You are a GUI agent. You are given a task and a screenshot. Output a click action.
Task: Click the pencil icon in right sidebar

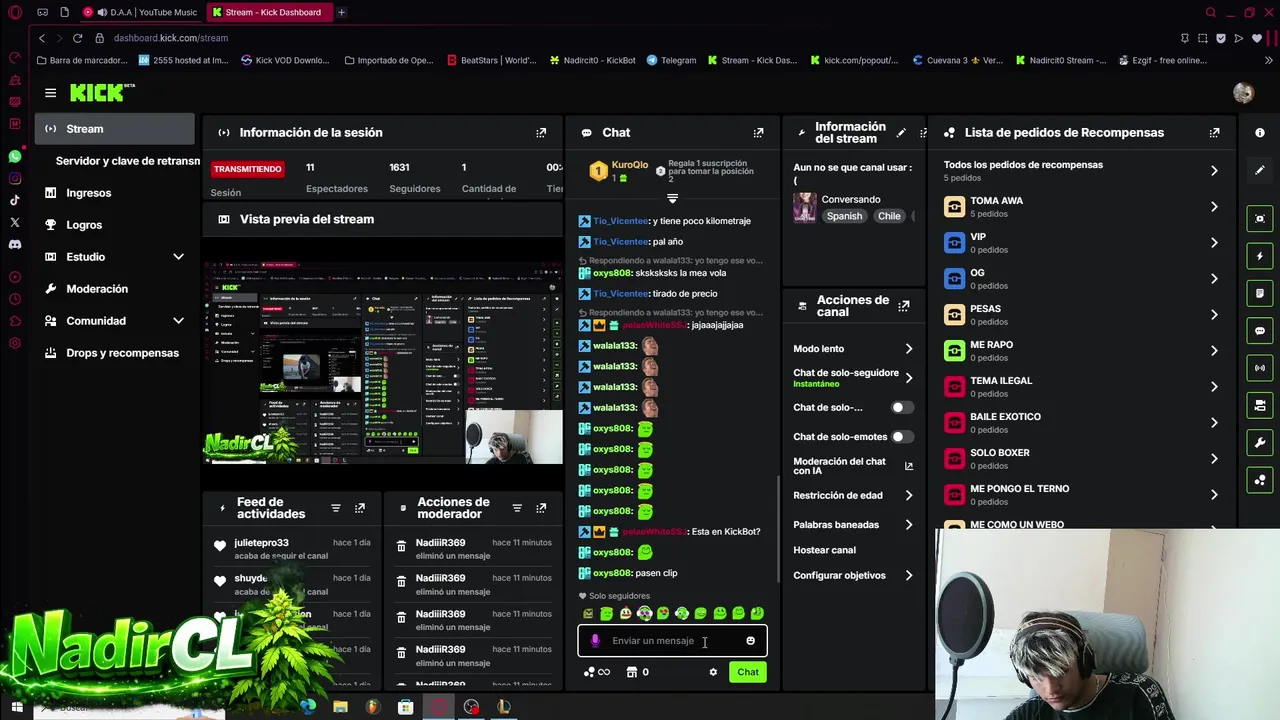click(1260, 170)
